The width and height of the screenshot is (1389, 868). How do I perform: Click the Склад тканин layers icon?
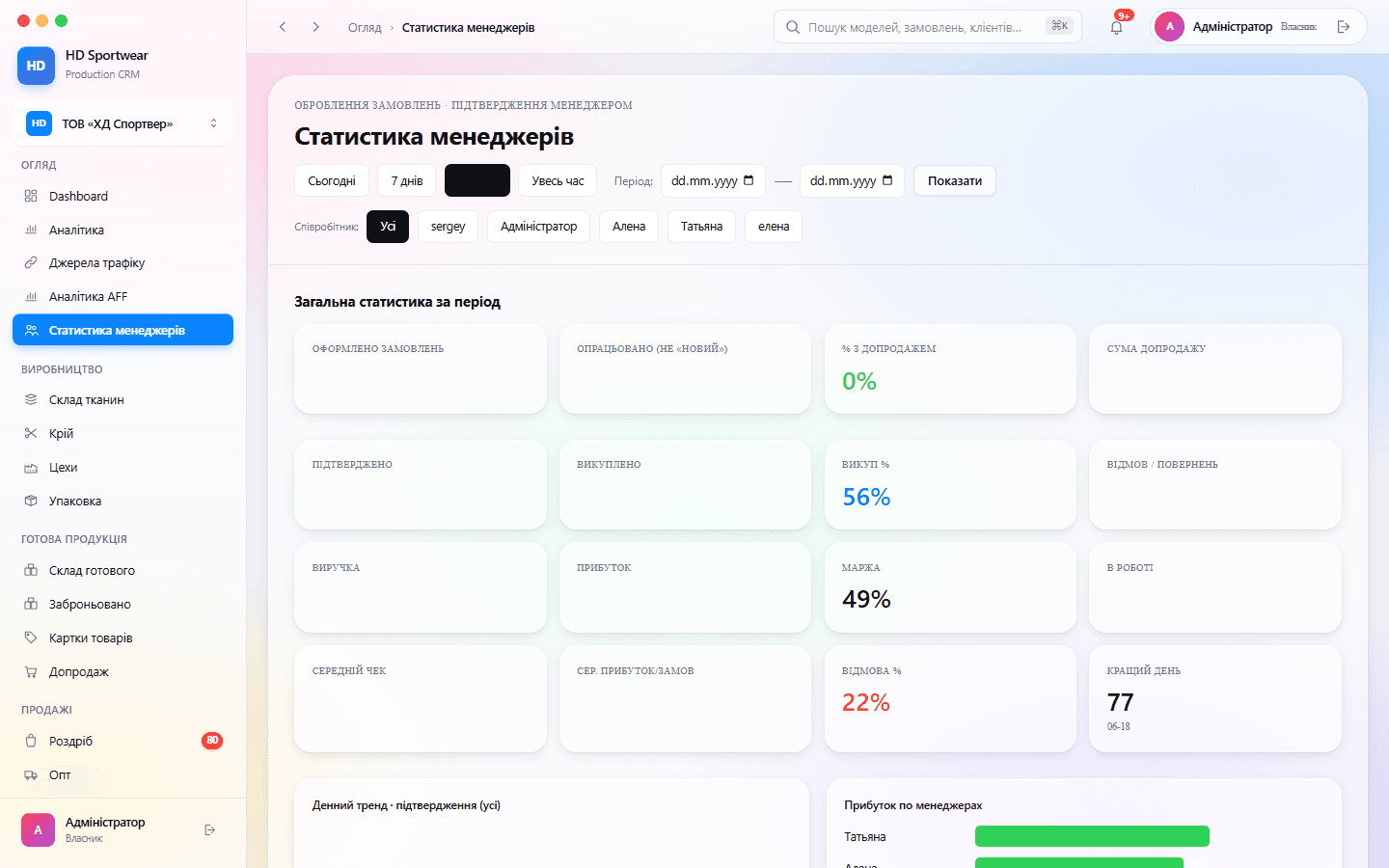[x=31, y=399]
